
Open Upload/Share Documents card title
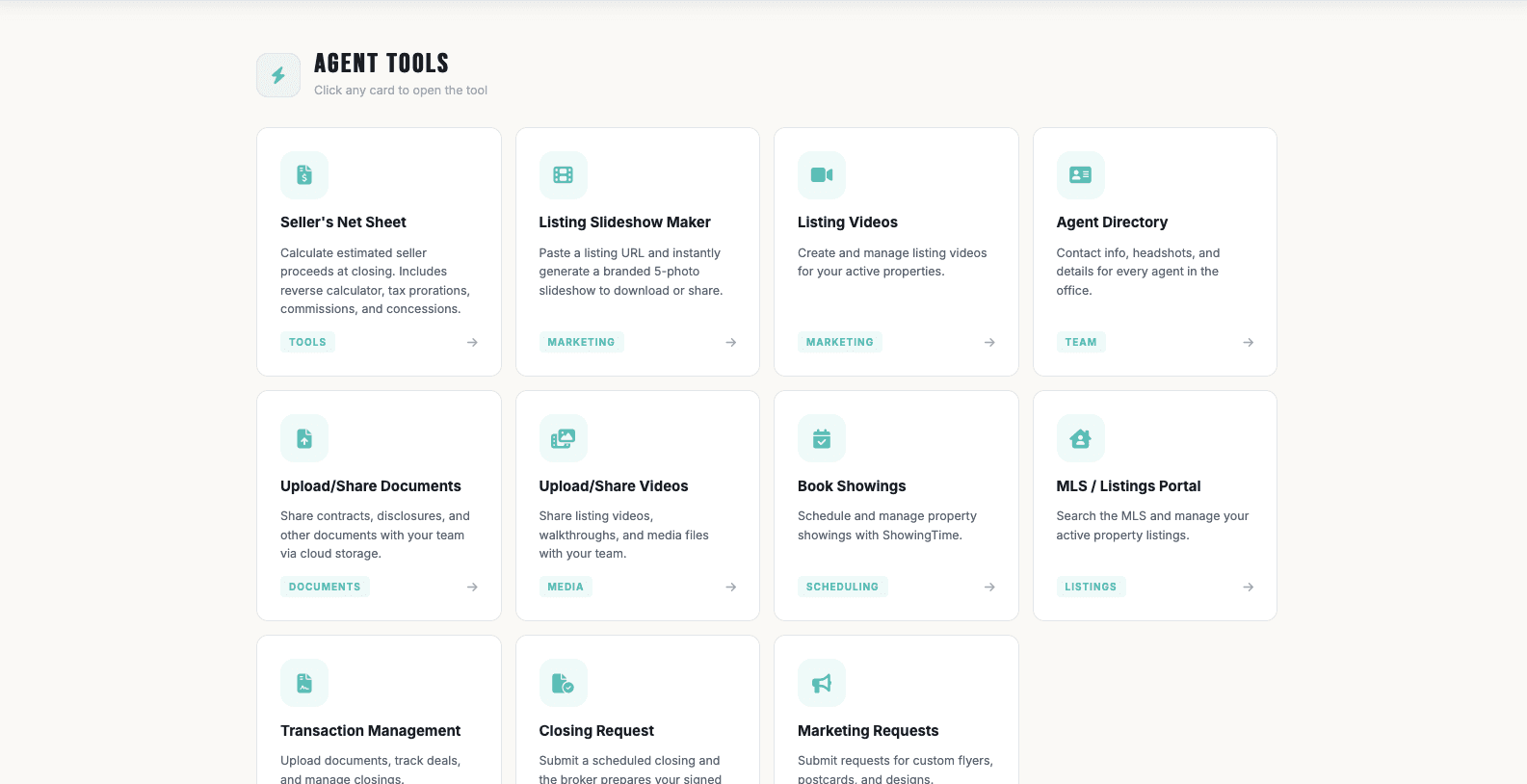tap(371, 486)
